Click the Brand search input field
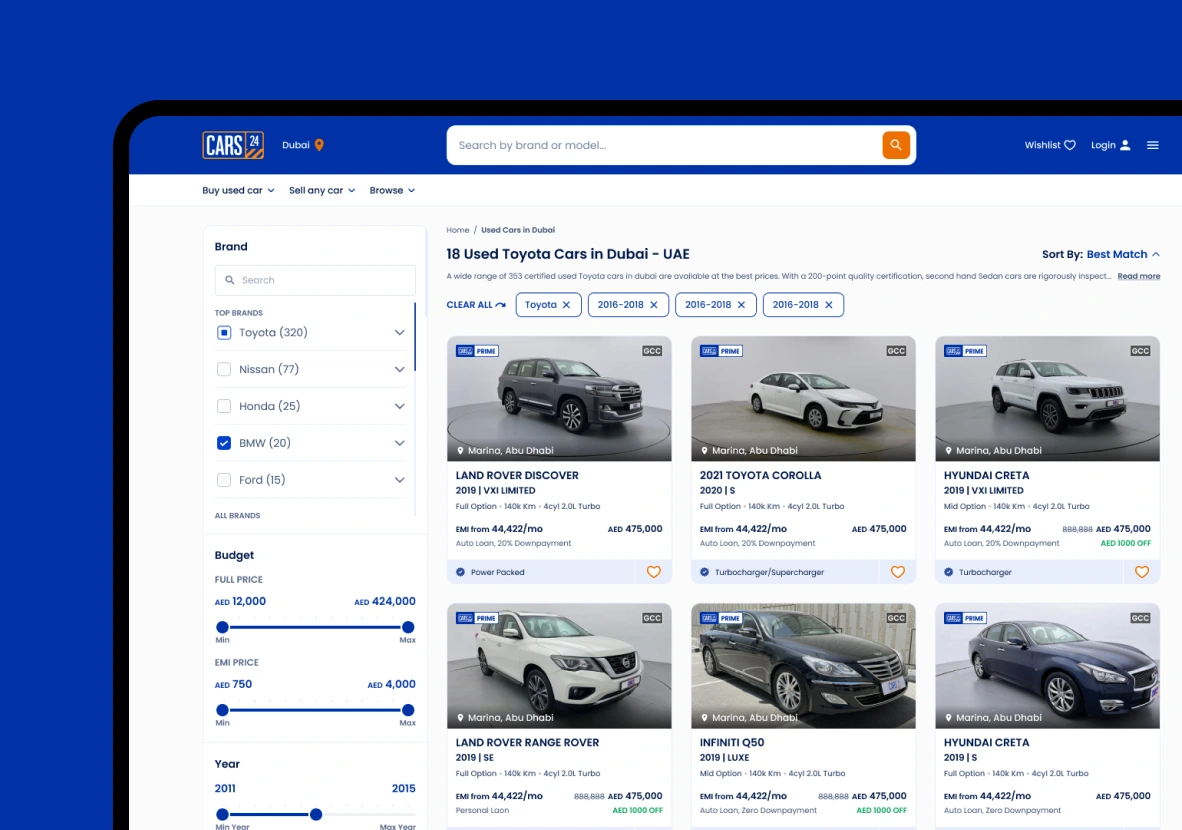 [x=315, y=280]
